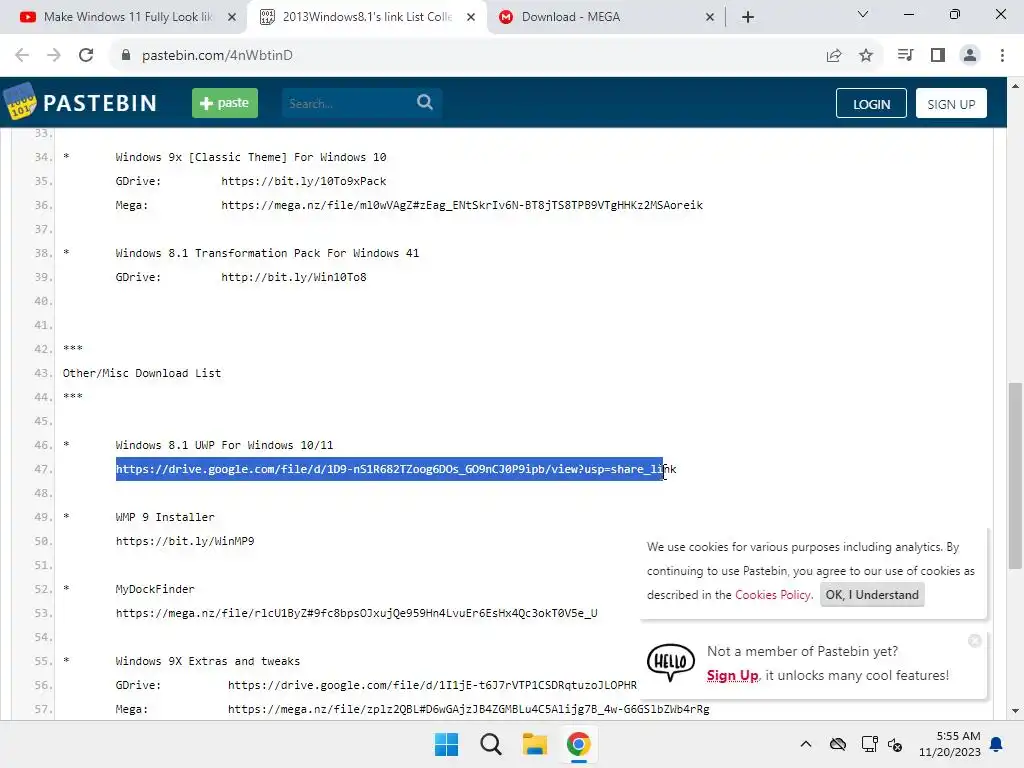
Task: Open File Explorer from taskbar
Action: click(535, 744)
